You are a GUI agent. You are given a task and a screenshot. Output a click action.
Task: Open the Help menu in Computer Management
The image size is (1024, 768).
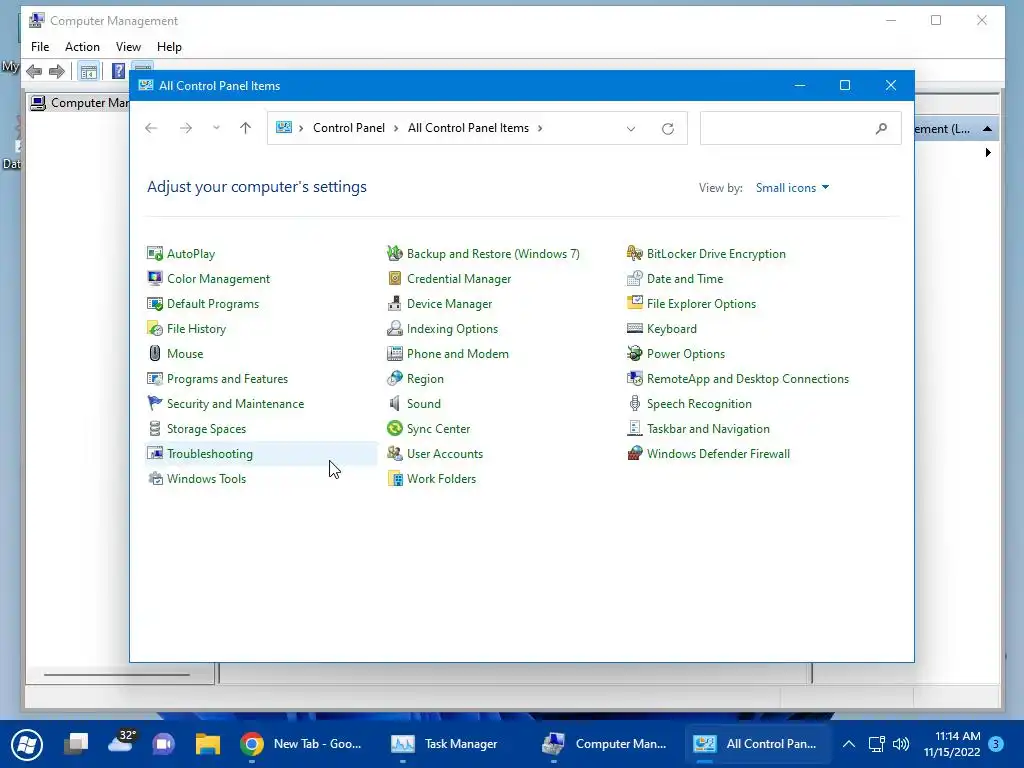169,47
